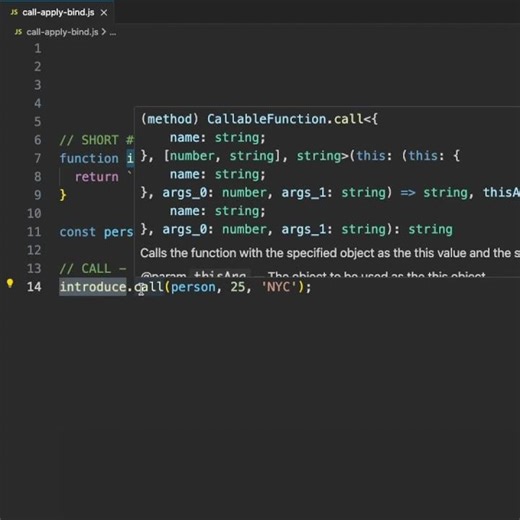This screenshot has width=520, height=520.
Task: Click line number 1 in gutter
Action: [38, 49]
